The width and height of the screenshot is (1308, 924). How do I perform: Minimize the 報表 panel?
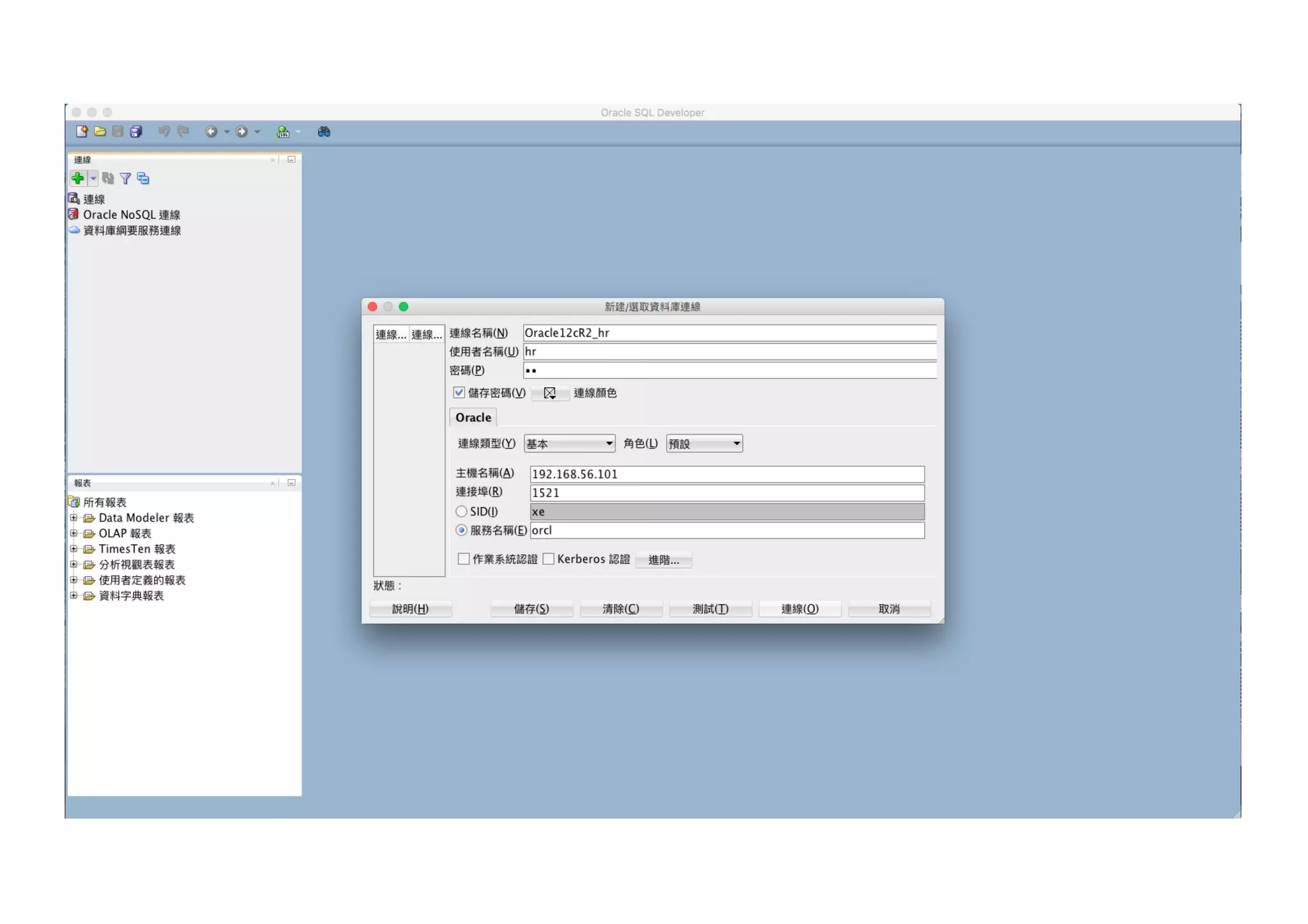click(x=291, y=483)
